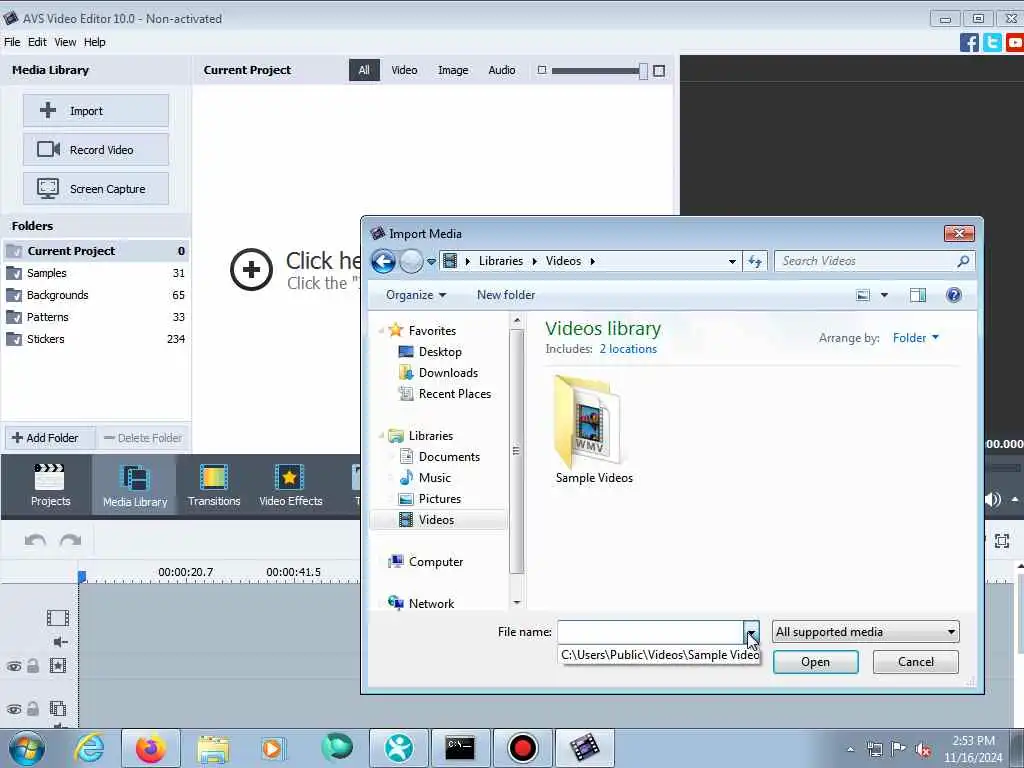
Task: Open the view options dropdown arrow
Action: point(884,295)
